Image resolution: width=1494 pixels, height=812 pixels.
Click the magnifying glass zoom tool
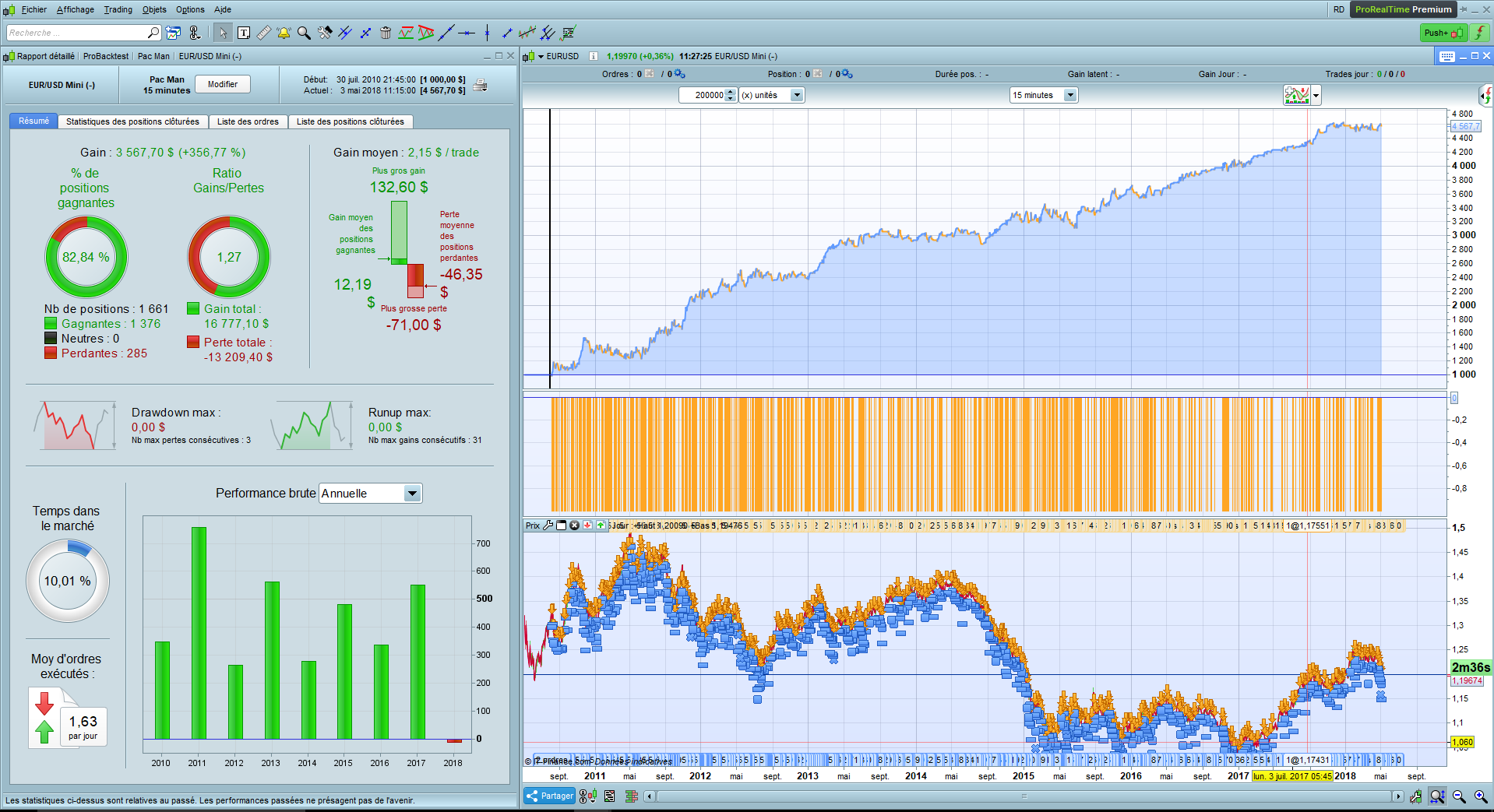tap(304, 33)
